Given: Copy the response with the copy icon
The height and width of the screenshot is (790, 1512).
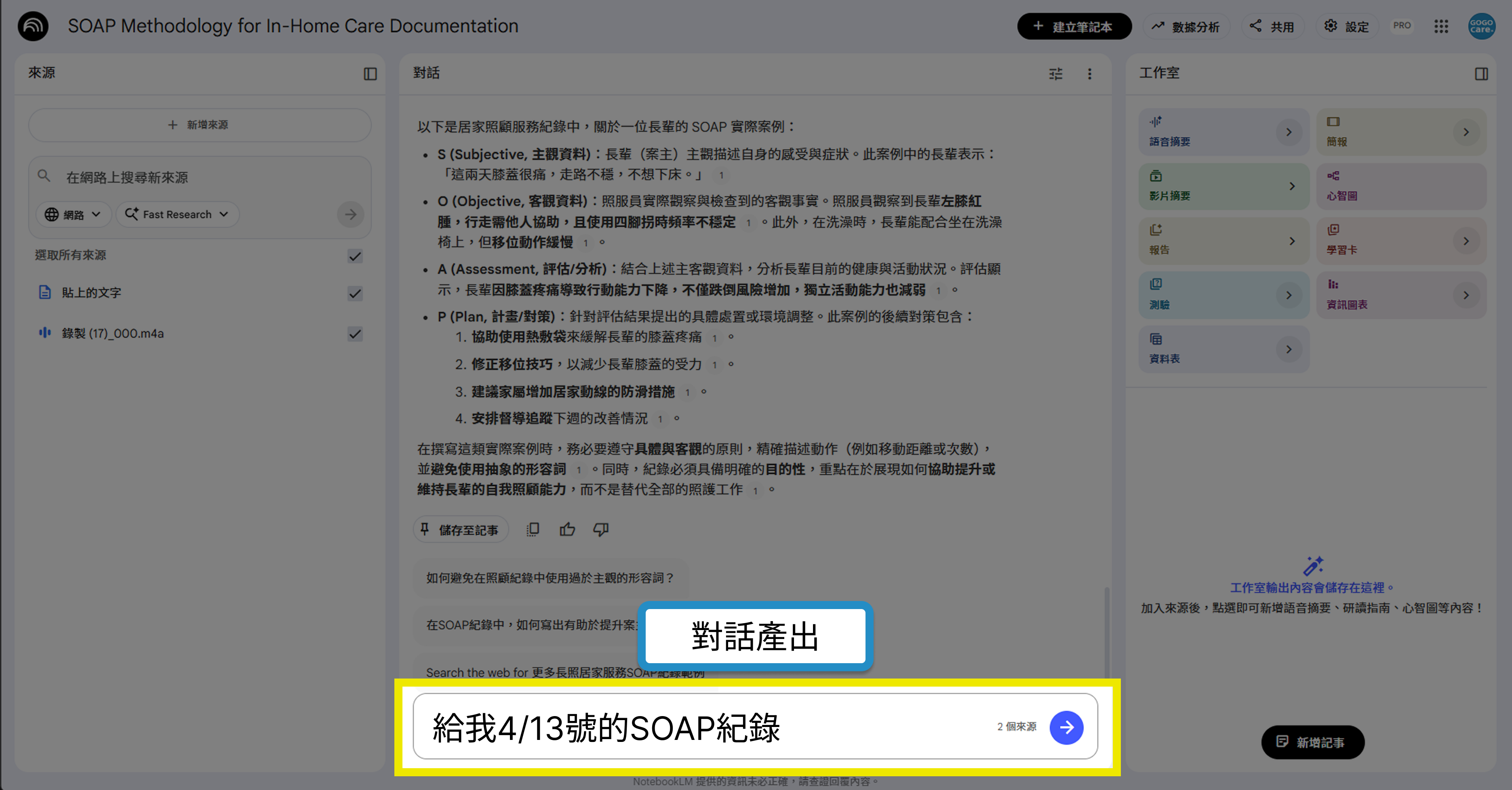Looking at the screenshot, I should click(x=533, y=529).
